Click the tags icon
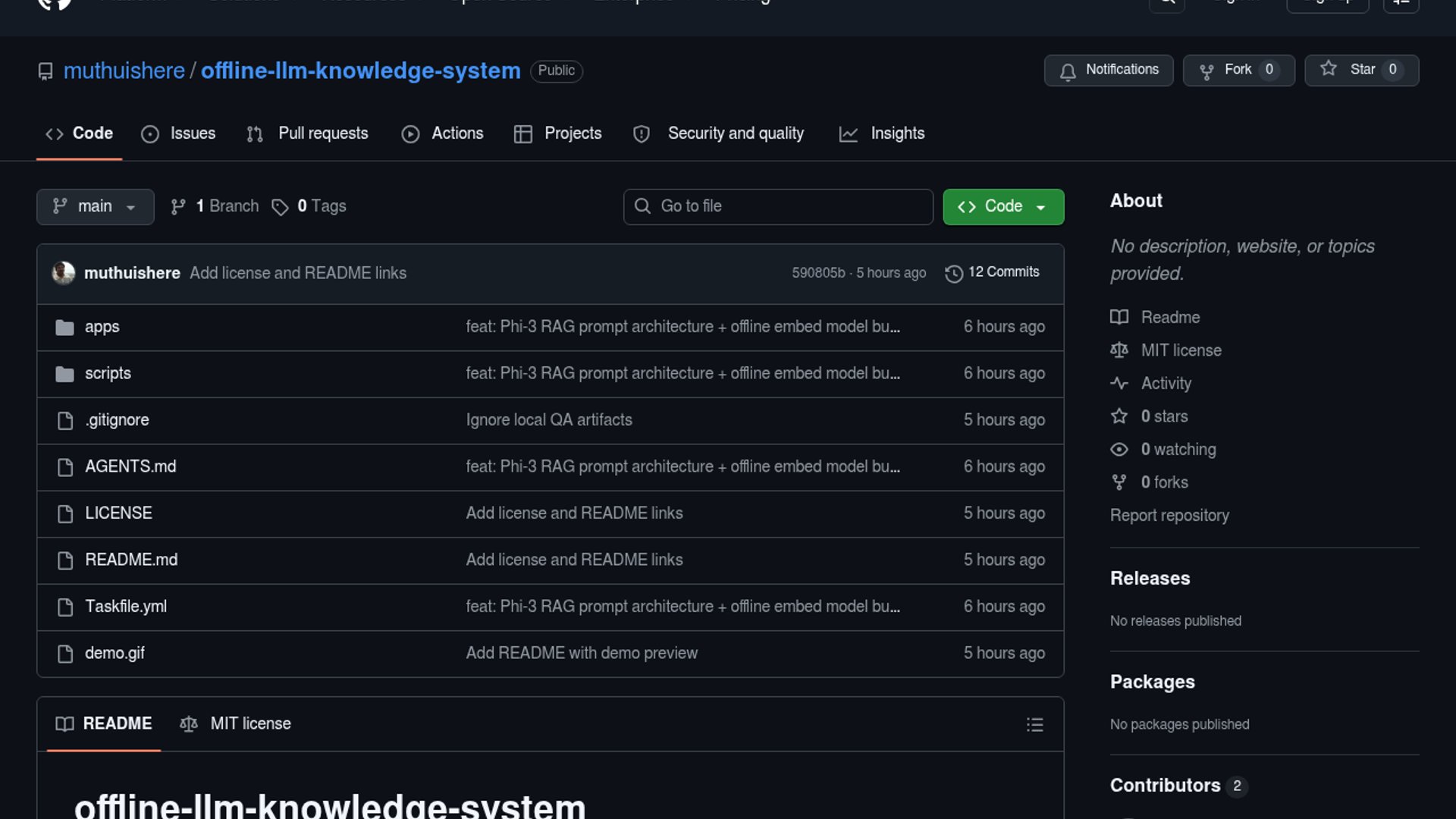1456x819 pixels. pyautogui.click(x=280, y=207)
